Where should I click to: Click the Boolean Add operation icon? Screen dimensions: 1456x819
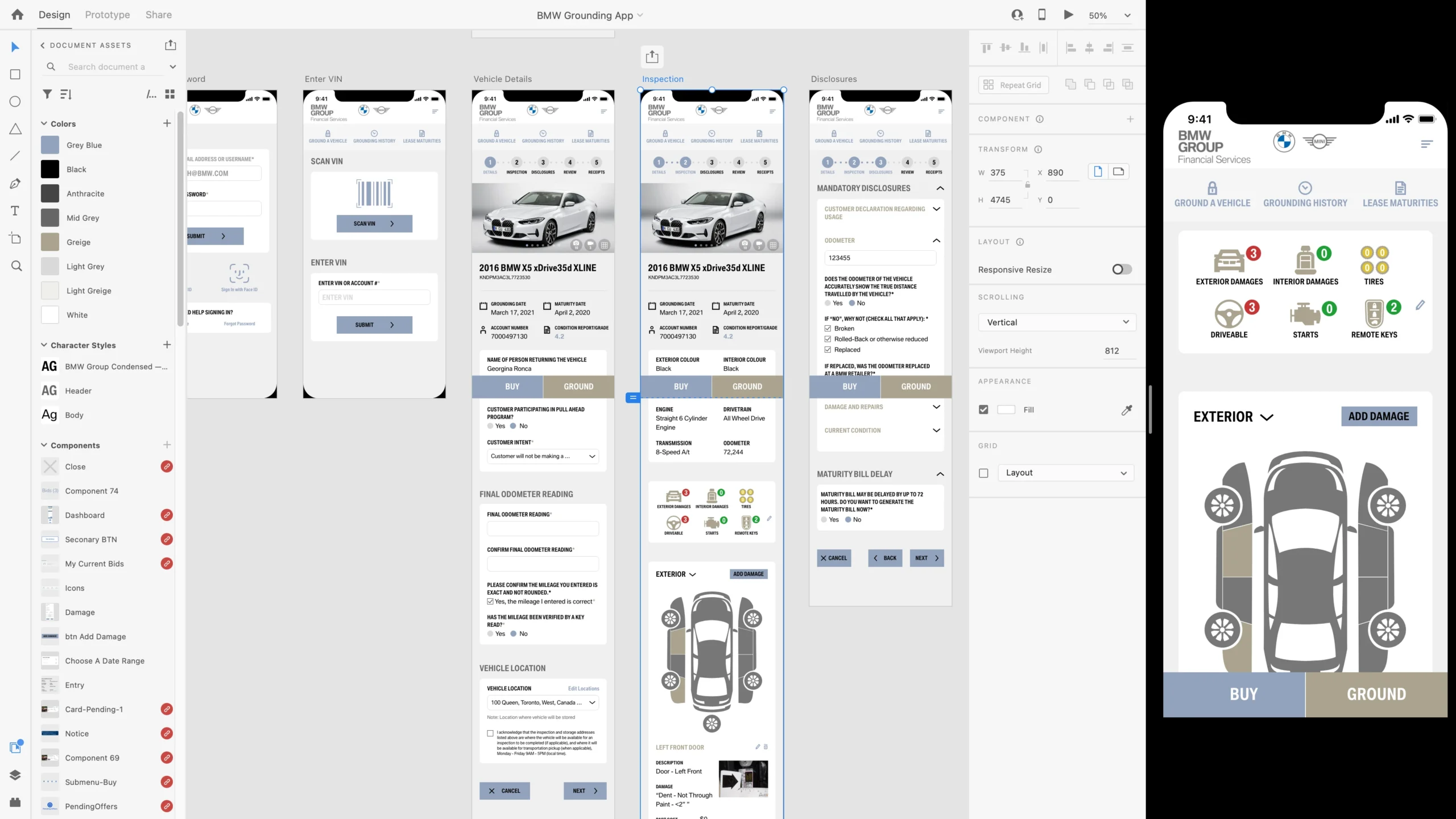(x=1070, y=85)
